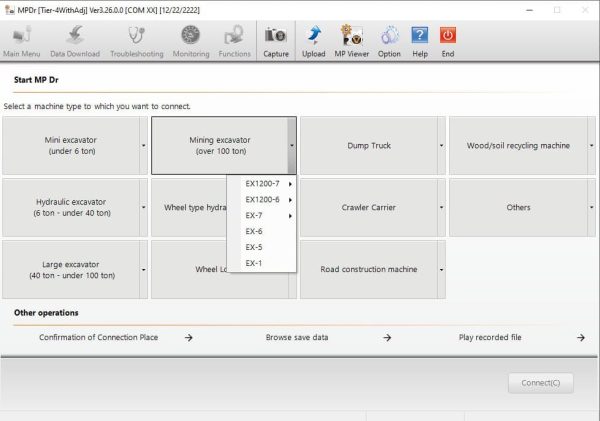Choose EX-6 in the dropdown menu

click(262, 232)
